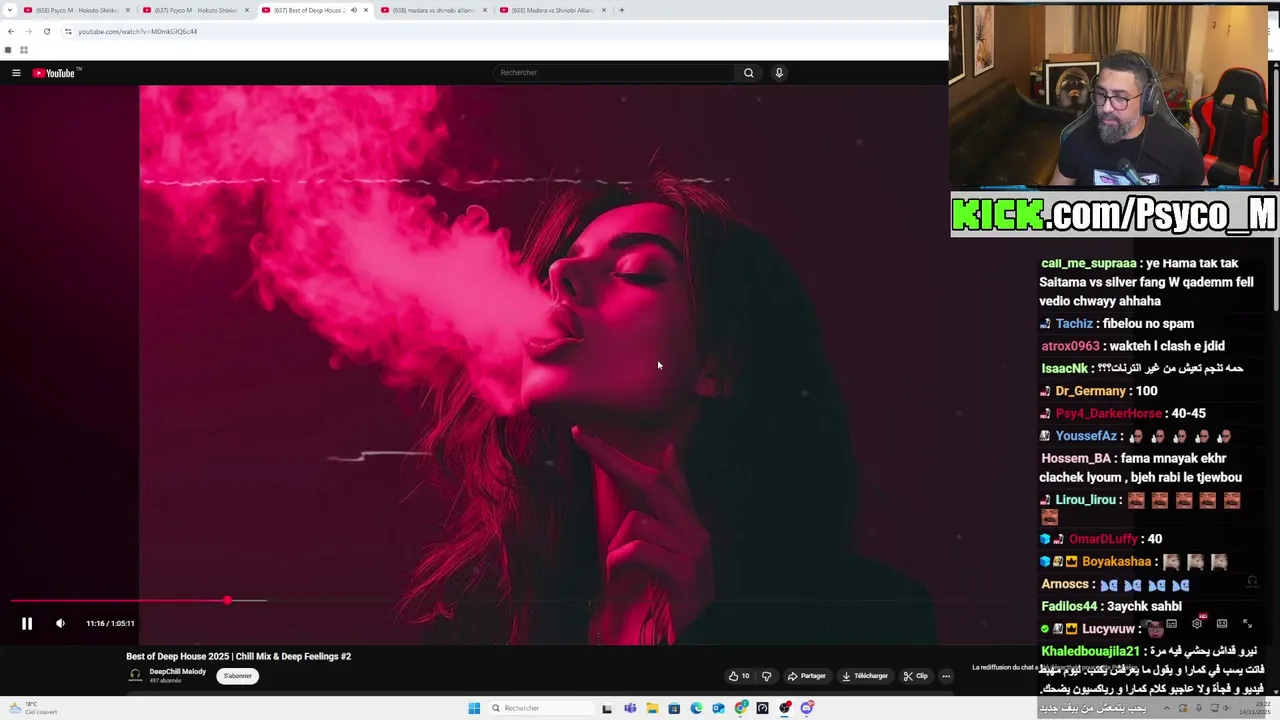Open Outlook from the taskbar
This screenshot has width=1280, height=720.
[718, 708]
